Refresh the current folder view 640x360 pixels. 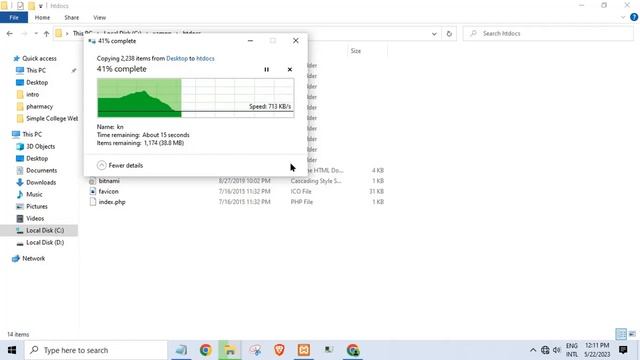click(x=449, y=34)
